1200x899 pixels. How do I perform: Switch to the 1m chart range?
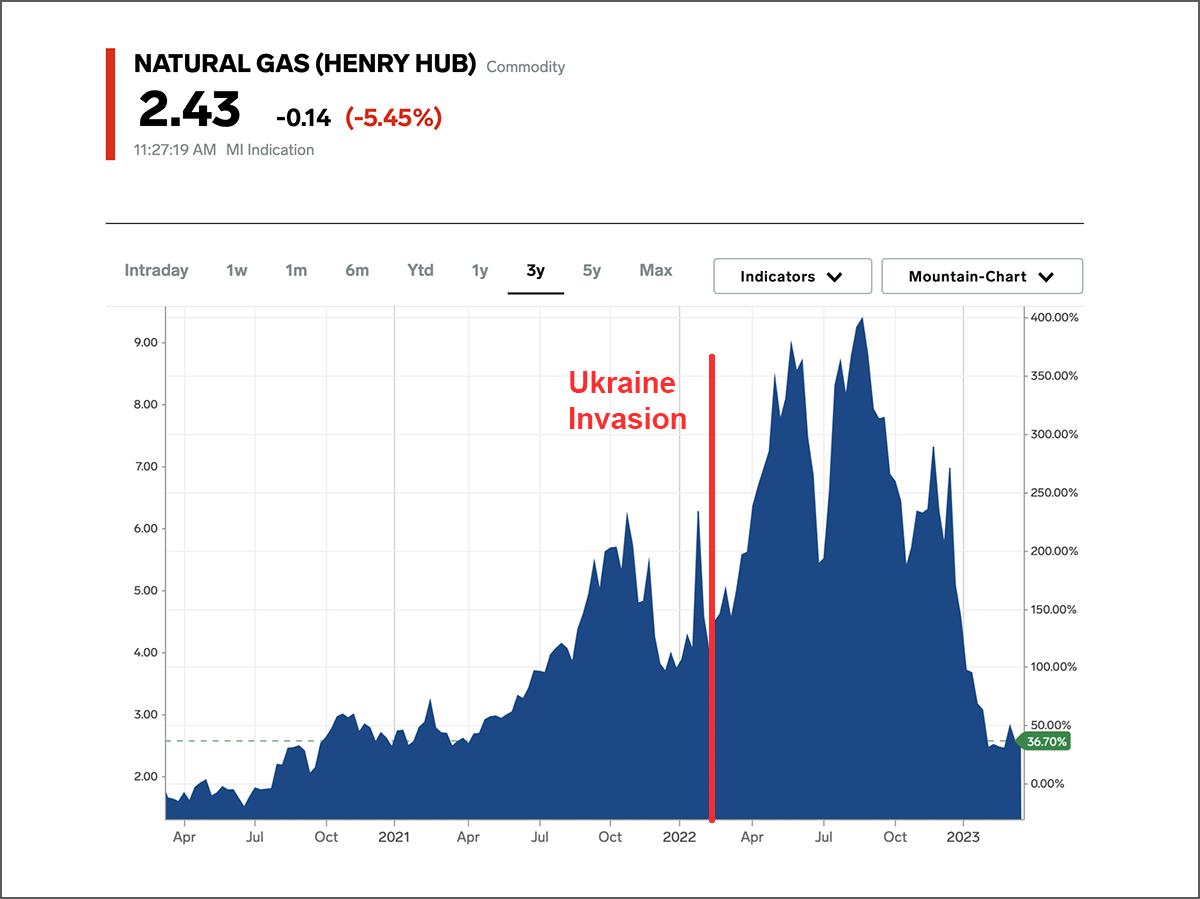click(296, 270)
